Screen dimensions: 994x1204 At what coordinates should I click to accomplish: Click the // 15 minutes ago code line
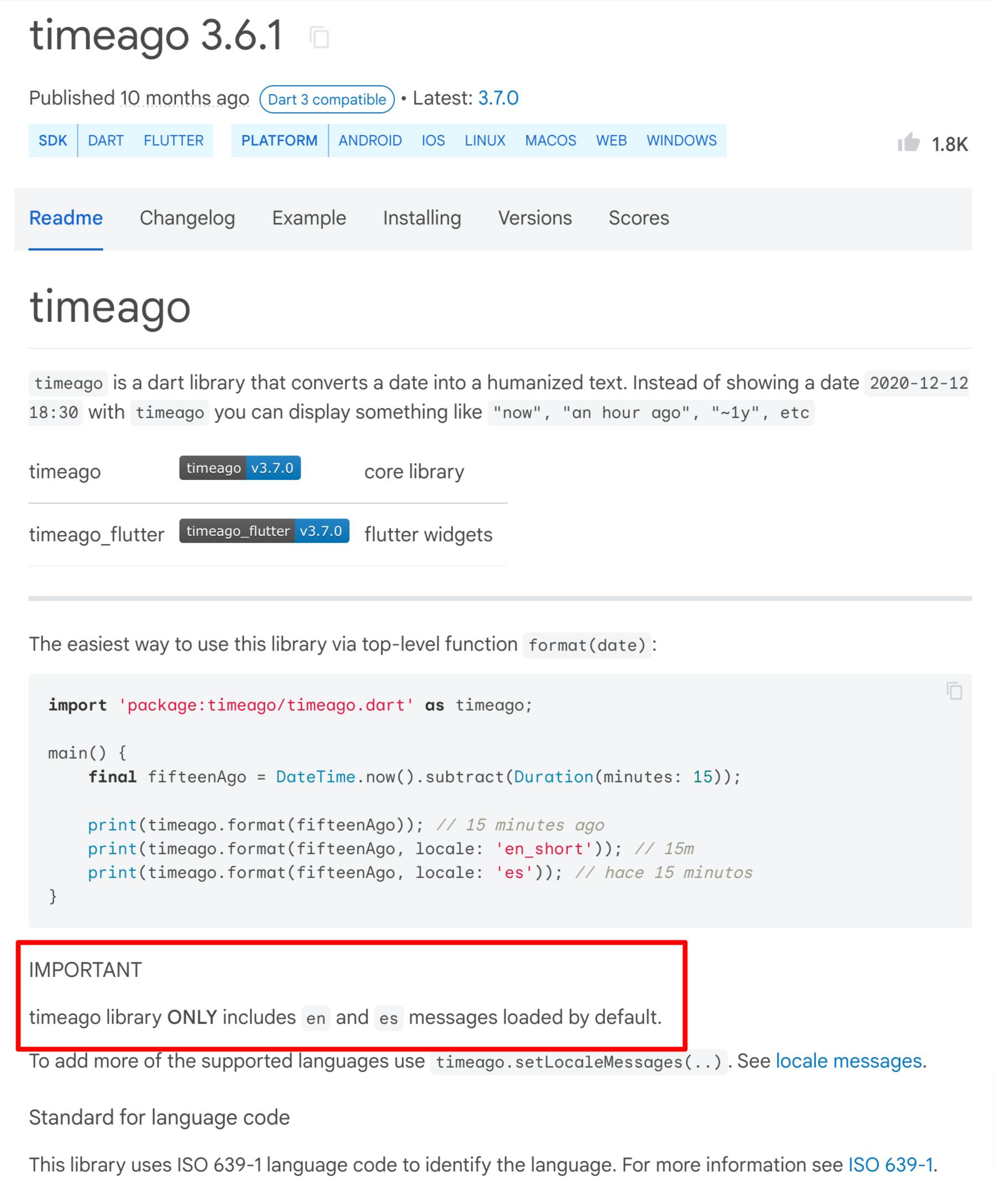pos(346,825)
